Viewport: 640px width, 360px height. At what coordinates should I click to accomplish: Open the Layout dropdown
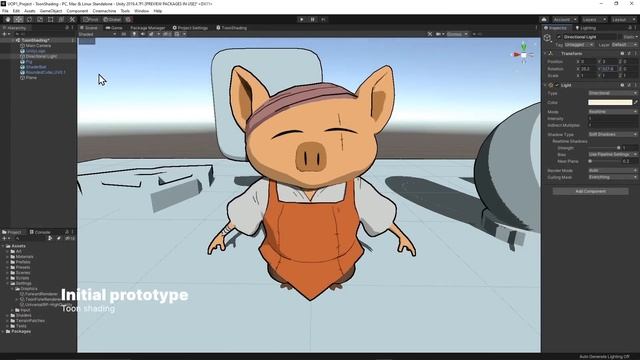(x=623, y=20)
